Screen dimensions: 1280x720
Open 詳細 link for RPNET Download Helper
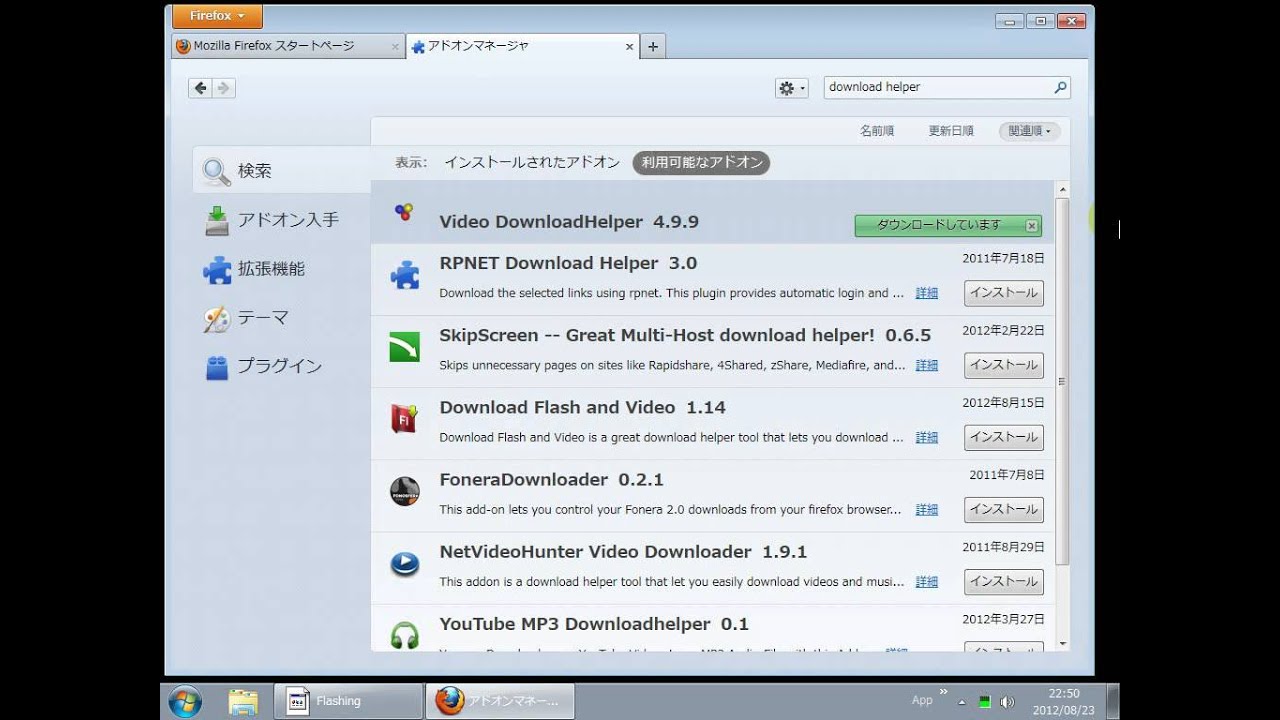click(927, 293)
